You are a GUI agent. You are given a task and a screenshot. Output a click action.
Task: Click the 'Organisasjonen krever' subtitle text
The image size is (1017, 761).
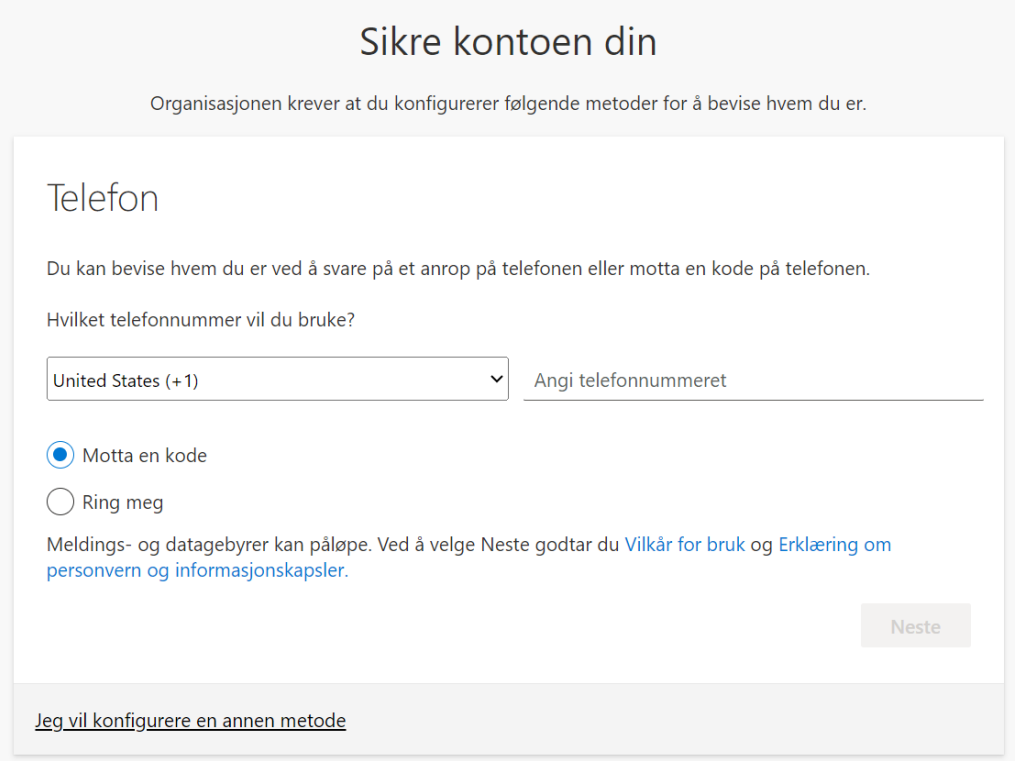coord(508,104)
